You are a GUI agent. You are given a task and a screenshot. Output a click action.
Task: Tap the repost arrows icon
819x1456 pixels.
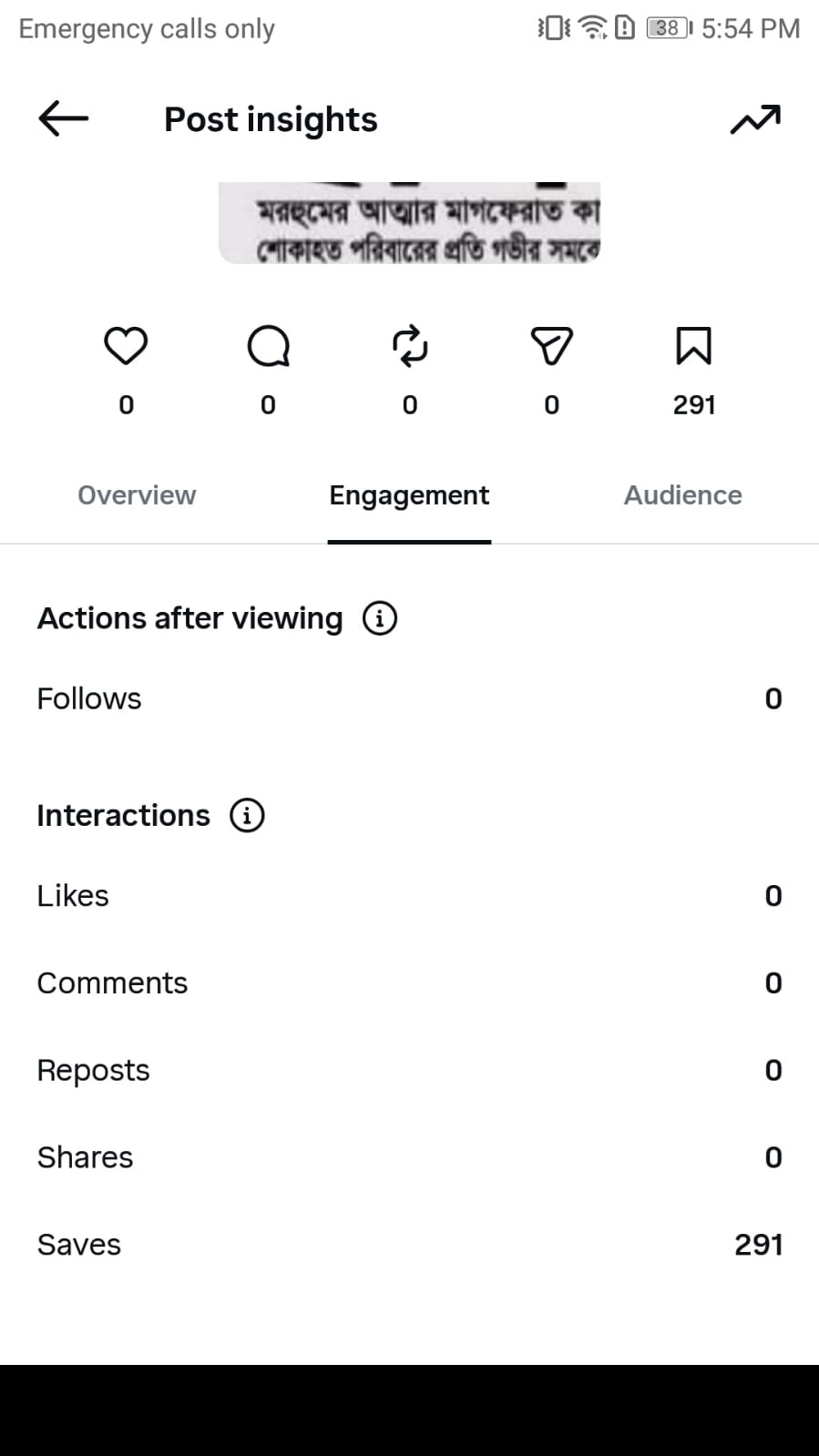pos(410,346)
